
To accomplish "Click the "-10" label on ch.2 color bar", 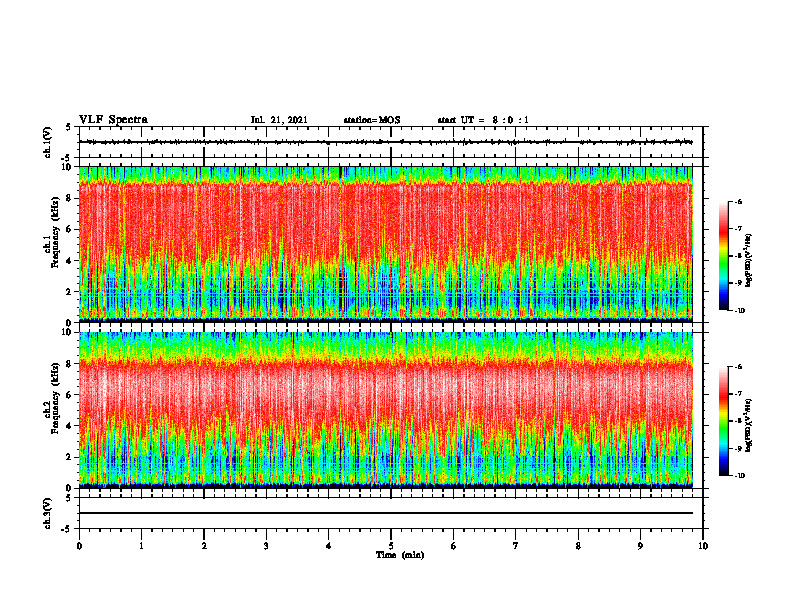I will tap(739, 476).
